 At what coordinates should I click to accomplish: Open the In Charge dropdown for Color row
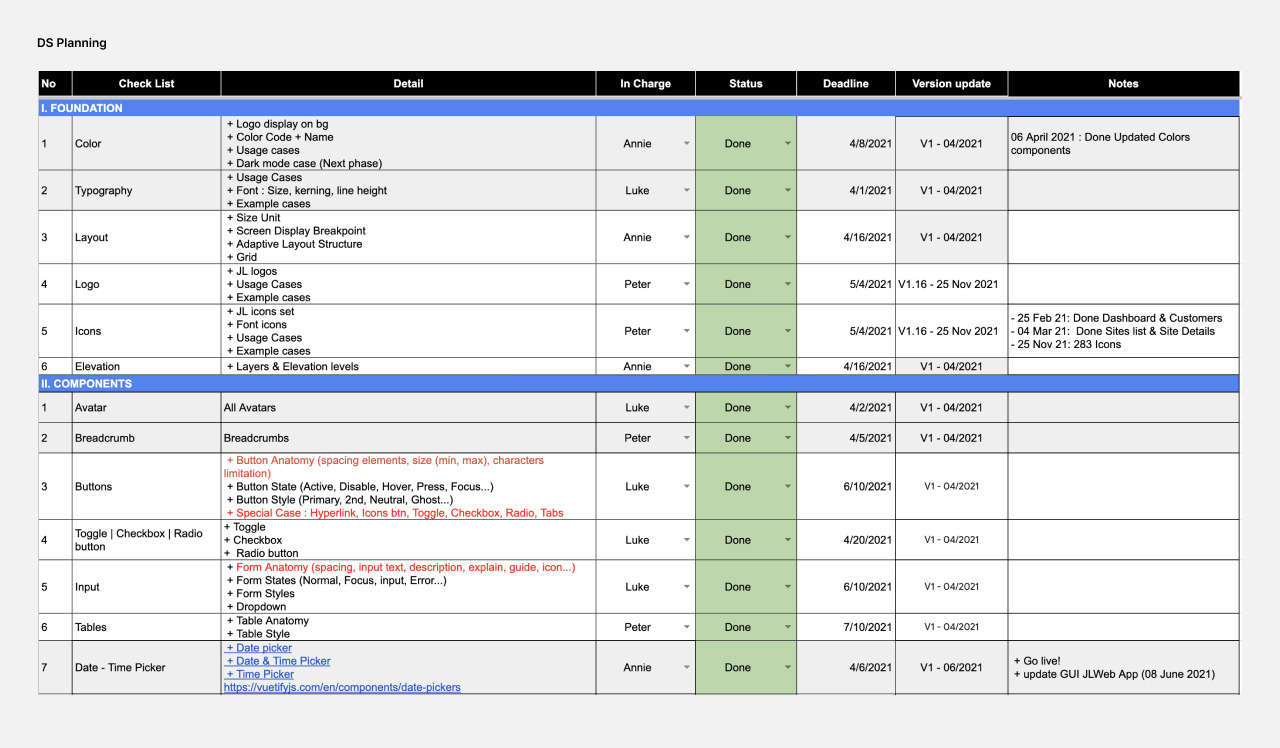click(686, 144)
